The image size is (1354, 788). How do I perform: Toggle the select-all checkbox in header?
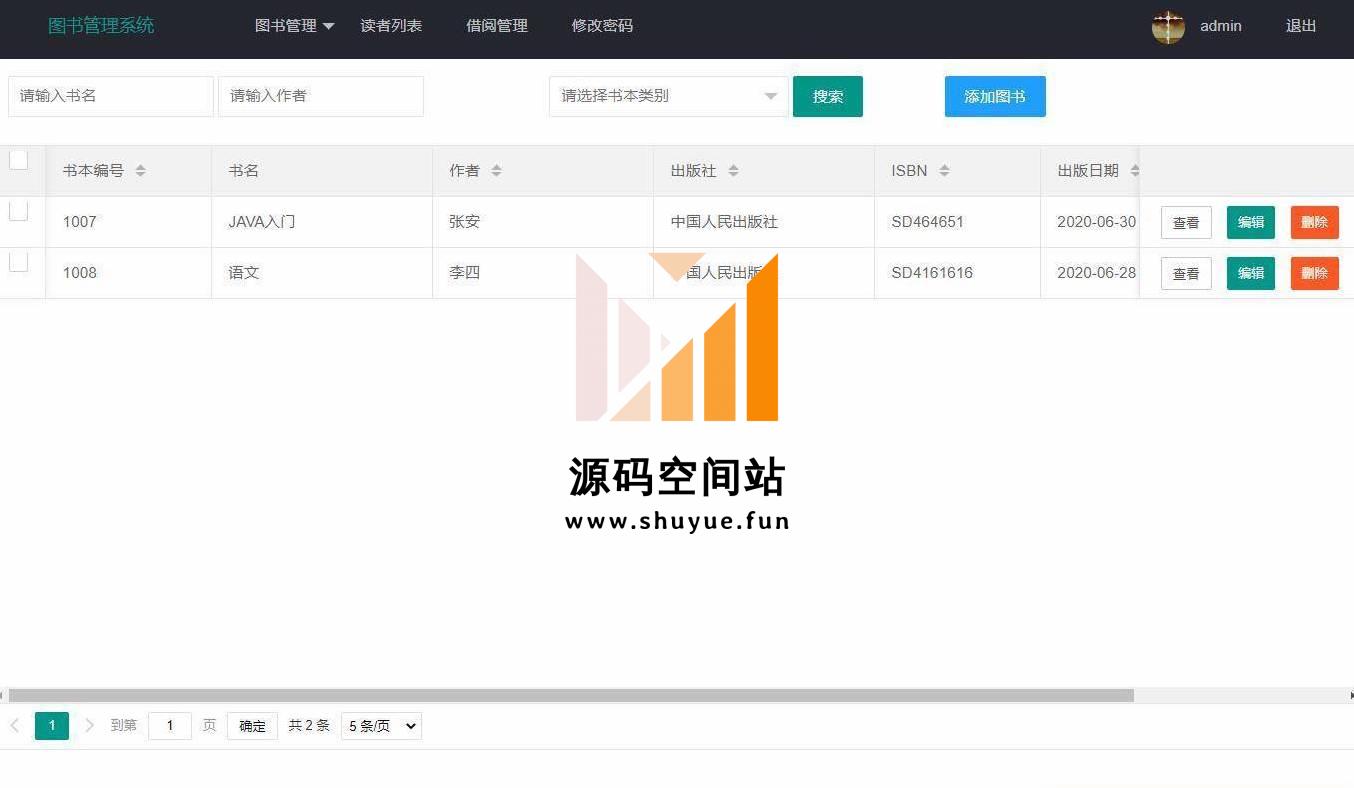[18, 160]
